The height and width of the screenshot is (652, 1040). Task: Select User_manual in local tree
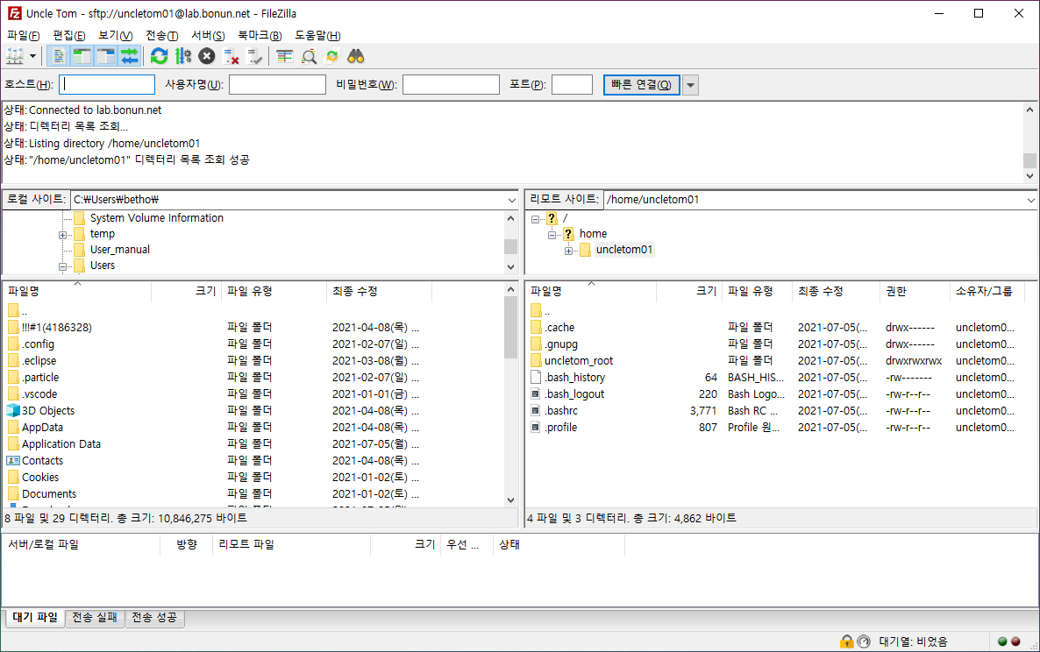[x=119, y=249]
